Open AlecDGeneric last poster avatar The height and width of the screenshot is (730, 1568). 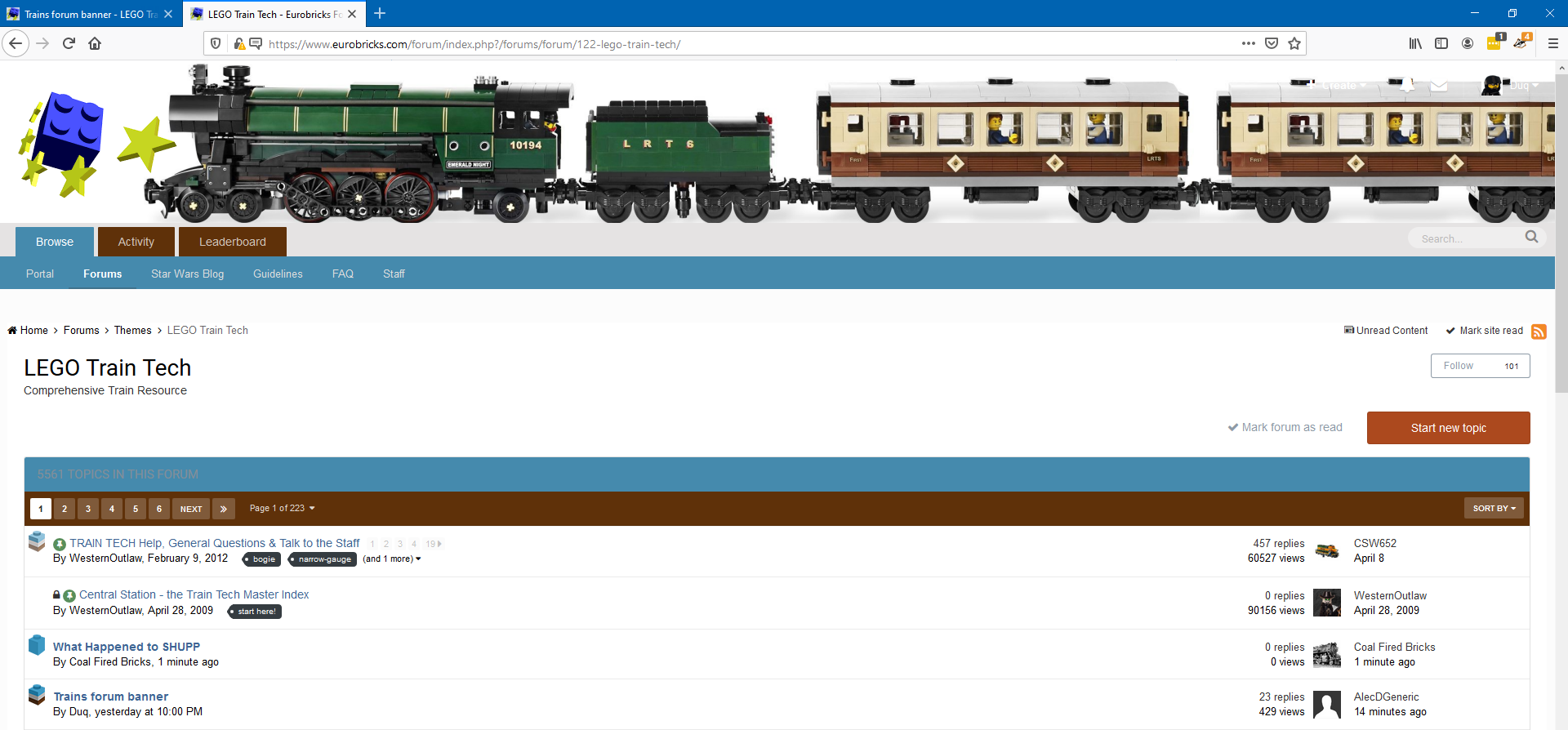(1327, 705)
